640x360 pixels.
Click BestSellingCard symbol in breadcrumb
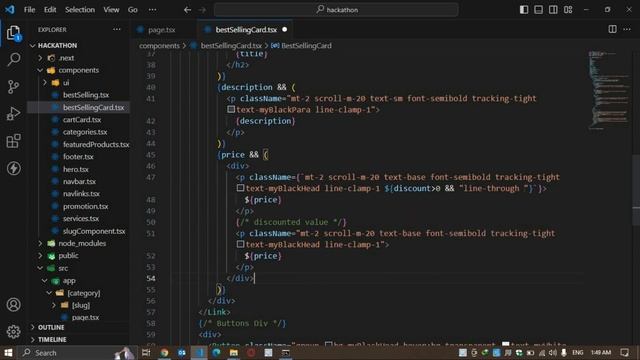click(x=306, y=46)
